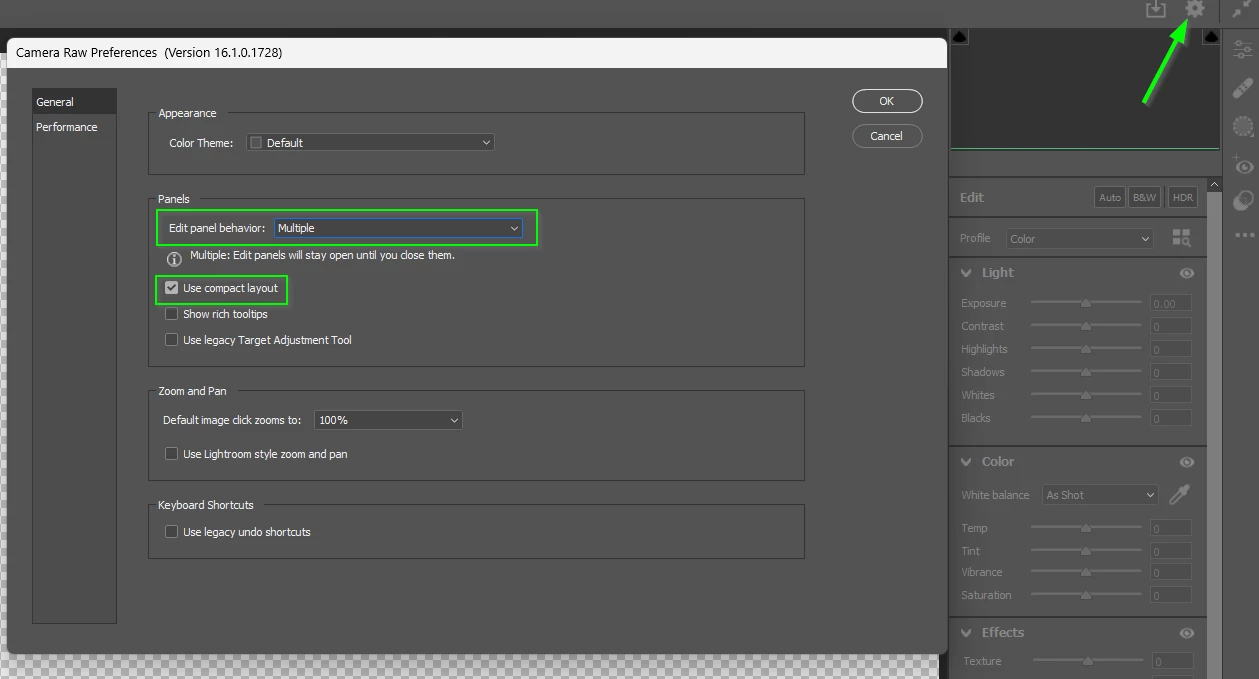Click the save/convert image icon
The height and width of the screenshot is (679, 1259).
(1156, 9)
